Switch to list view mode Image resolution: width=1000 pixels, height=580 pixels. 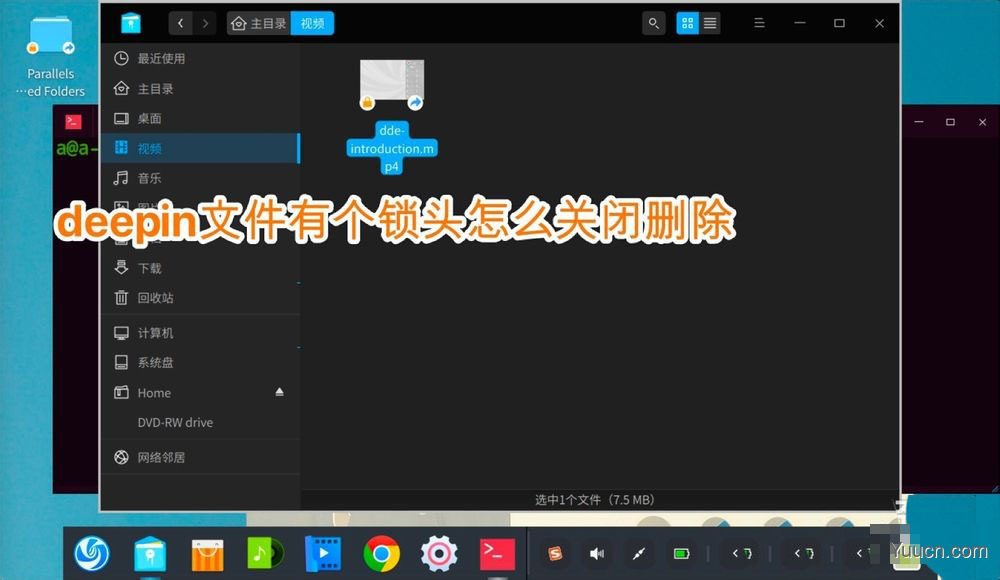[709, 22]
